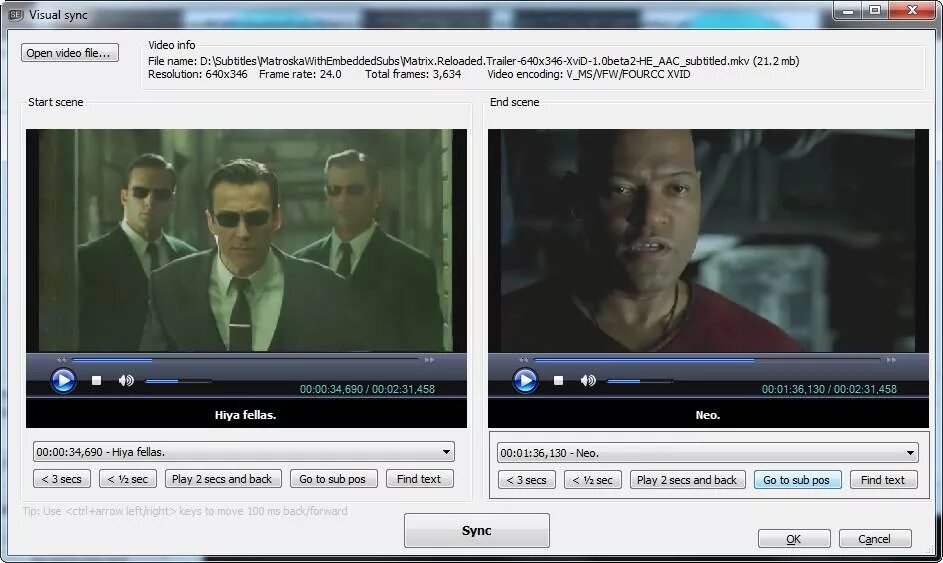Click the Sync button
Screen dimensions: 943x563
476,531
